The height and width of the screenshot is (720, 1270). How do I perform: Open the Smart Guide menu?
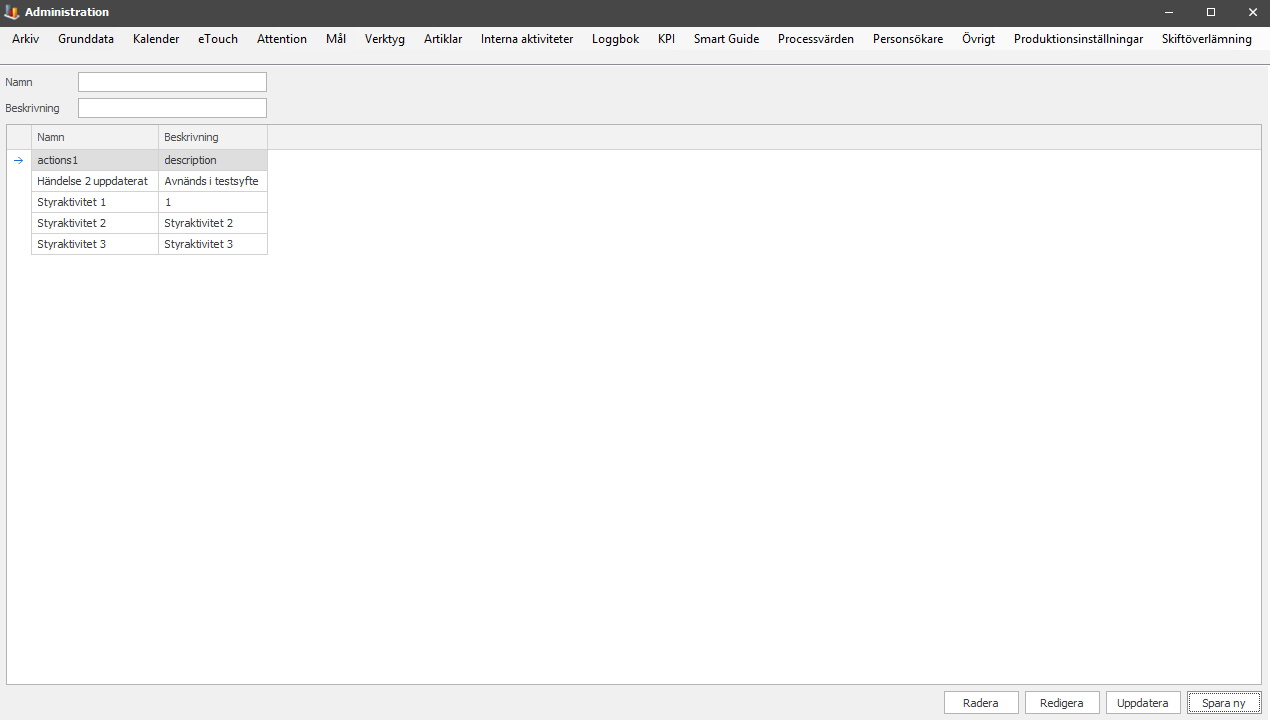[x=726, y=39]
